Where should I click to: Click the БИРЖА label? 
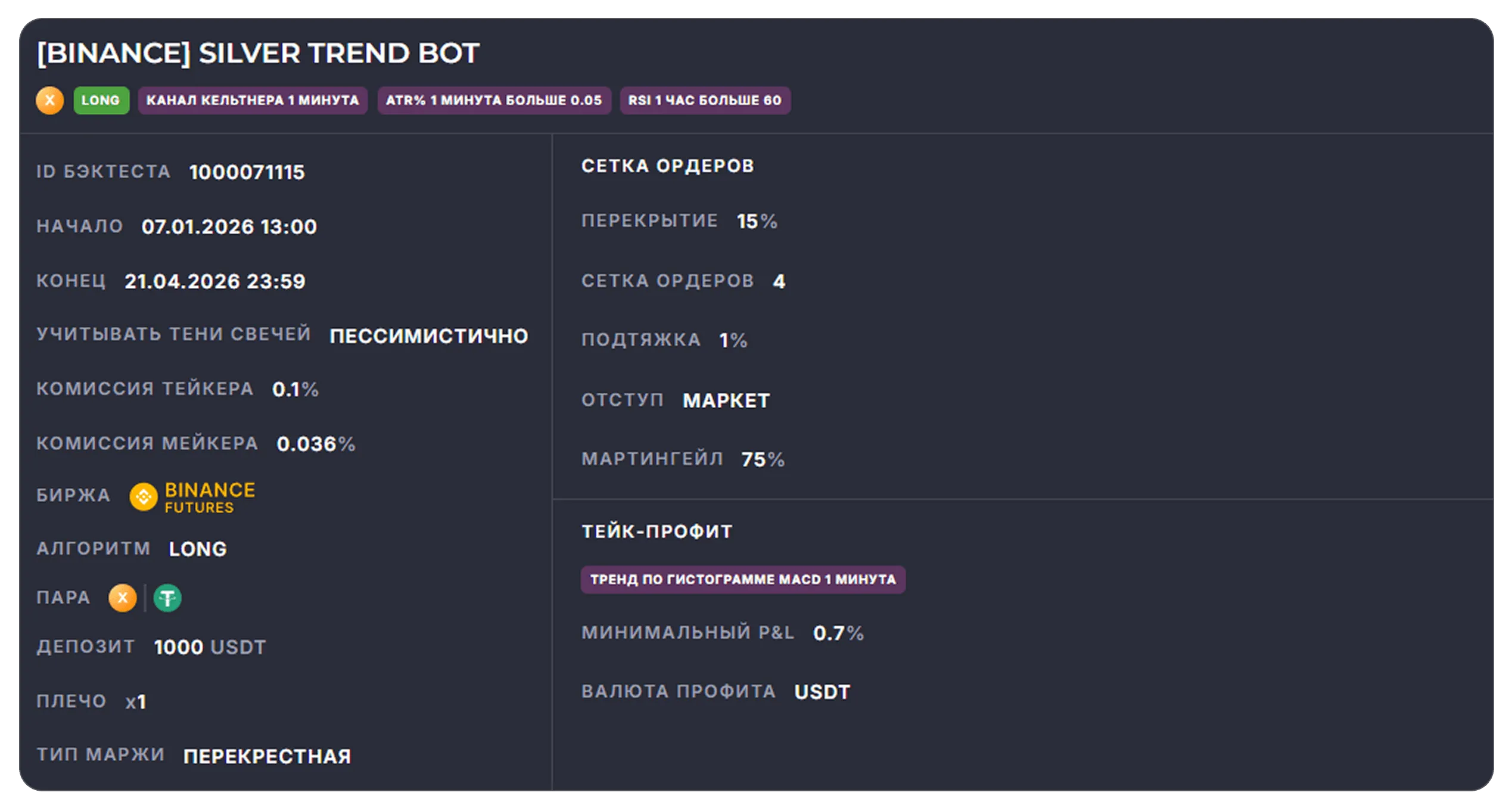73,495
